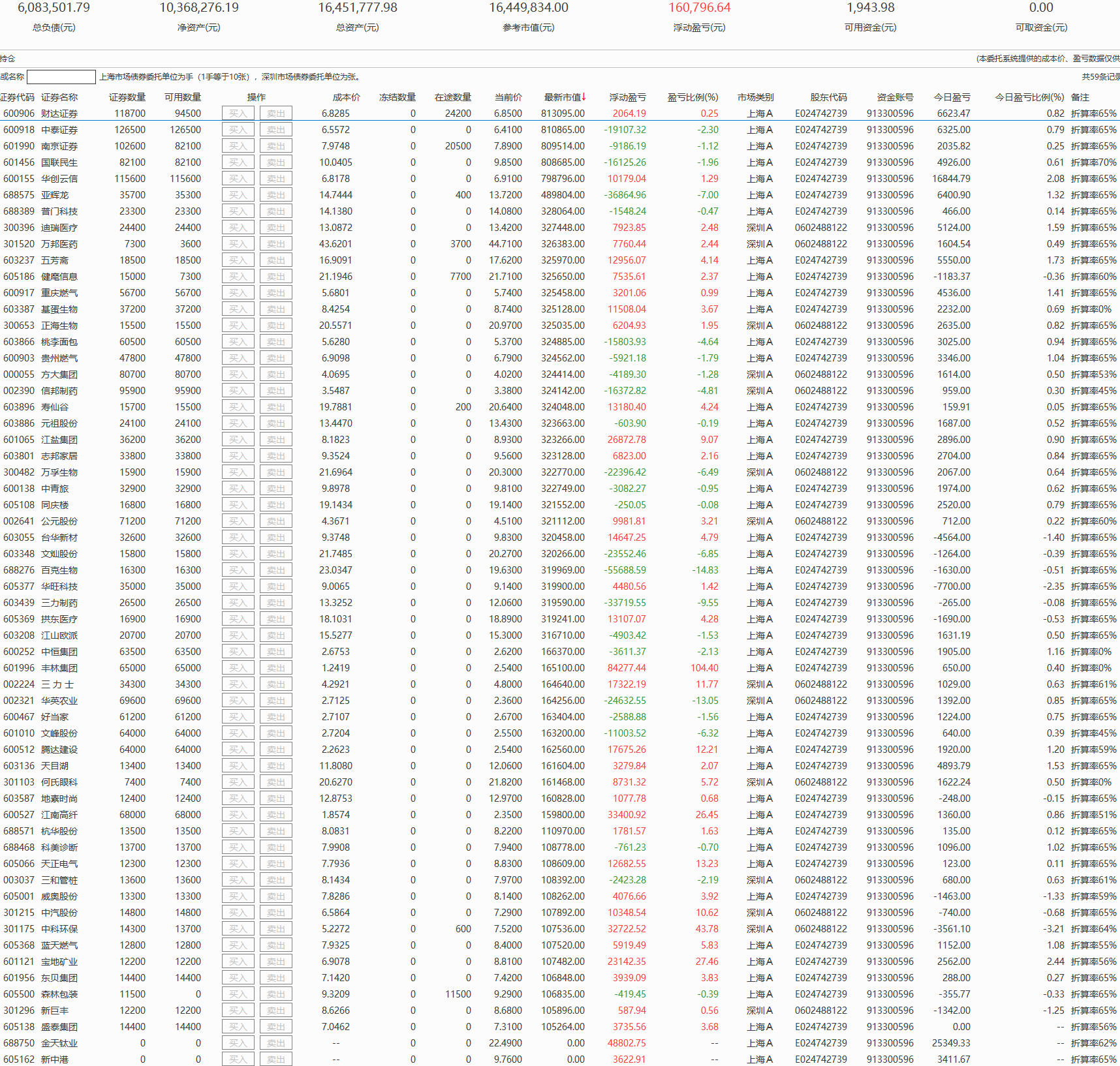
Task: Select stock code 600252 in the list
Action: click(x=19, y=652)
